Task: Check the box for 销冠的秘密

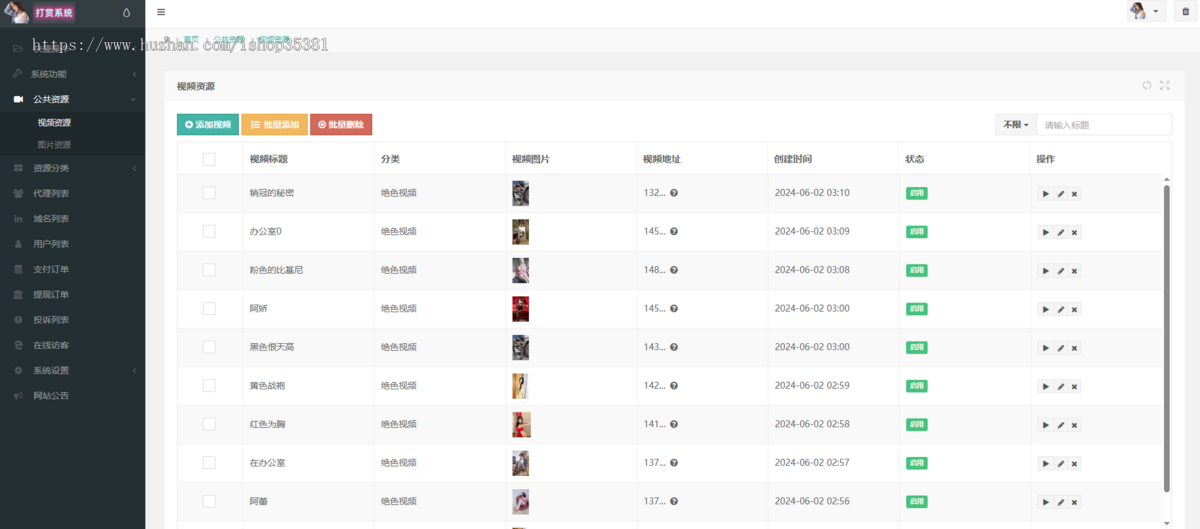Action: [209, 193]
